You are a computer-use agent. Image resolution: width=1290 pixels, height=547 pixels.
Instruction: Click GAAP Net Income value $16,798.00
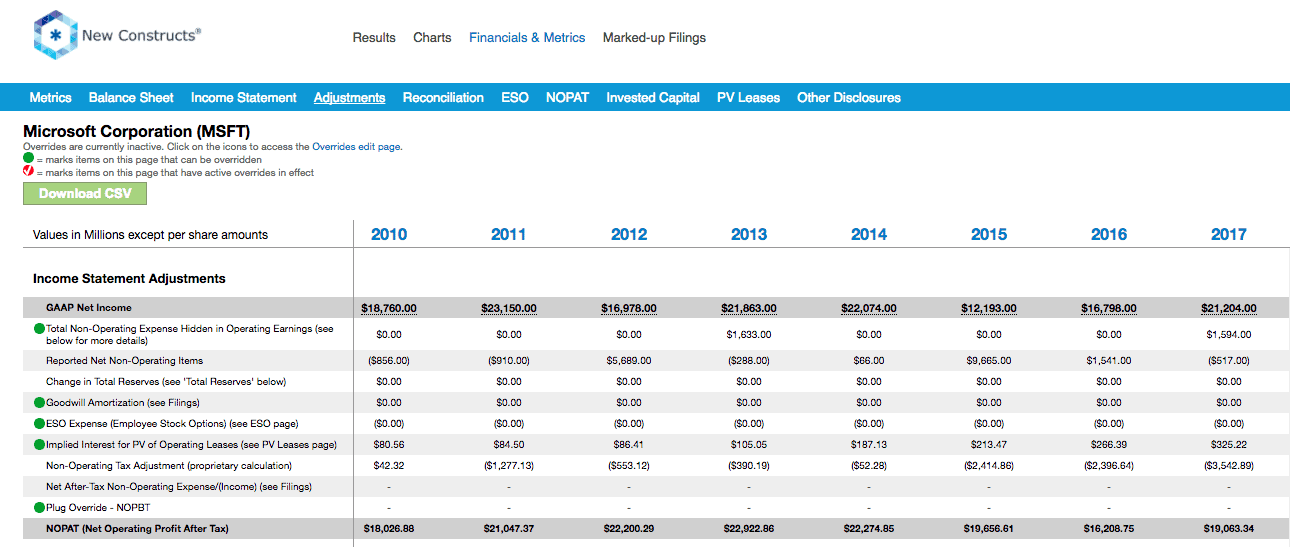pos(1109,308)
